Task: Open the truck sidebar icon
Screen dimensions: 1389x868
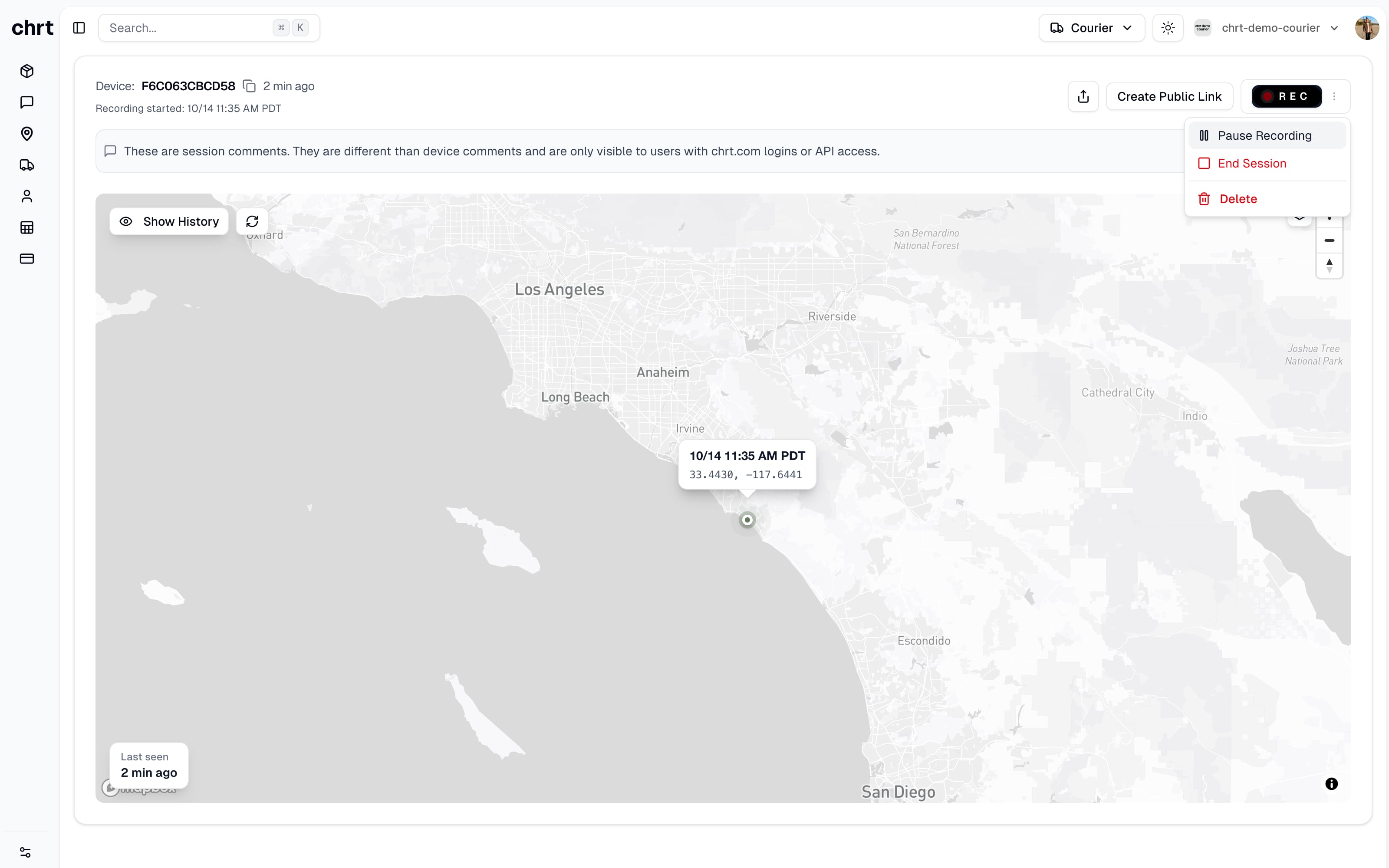Action: click(26, 165)
